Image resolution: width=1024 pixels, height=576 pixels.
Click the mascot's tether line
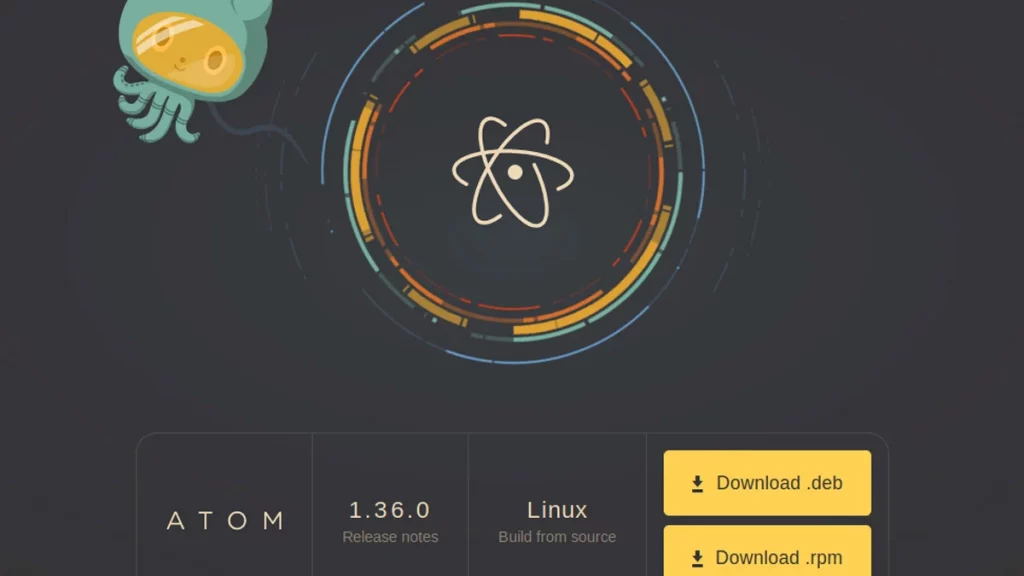[x=270, y=129]
